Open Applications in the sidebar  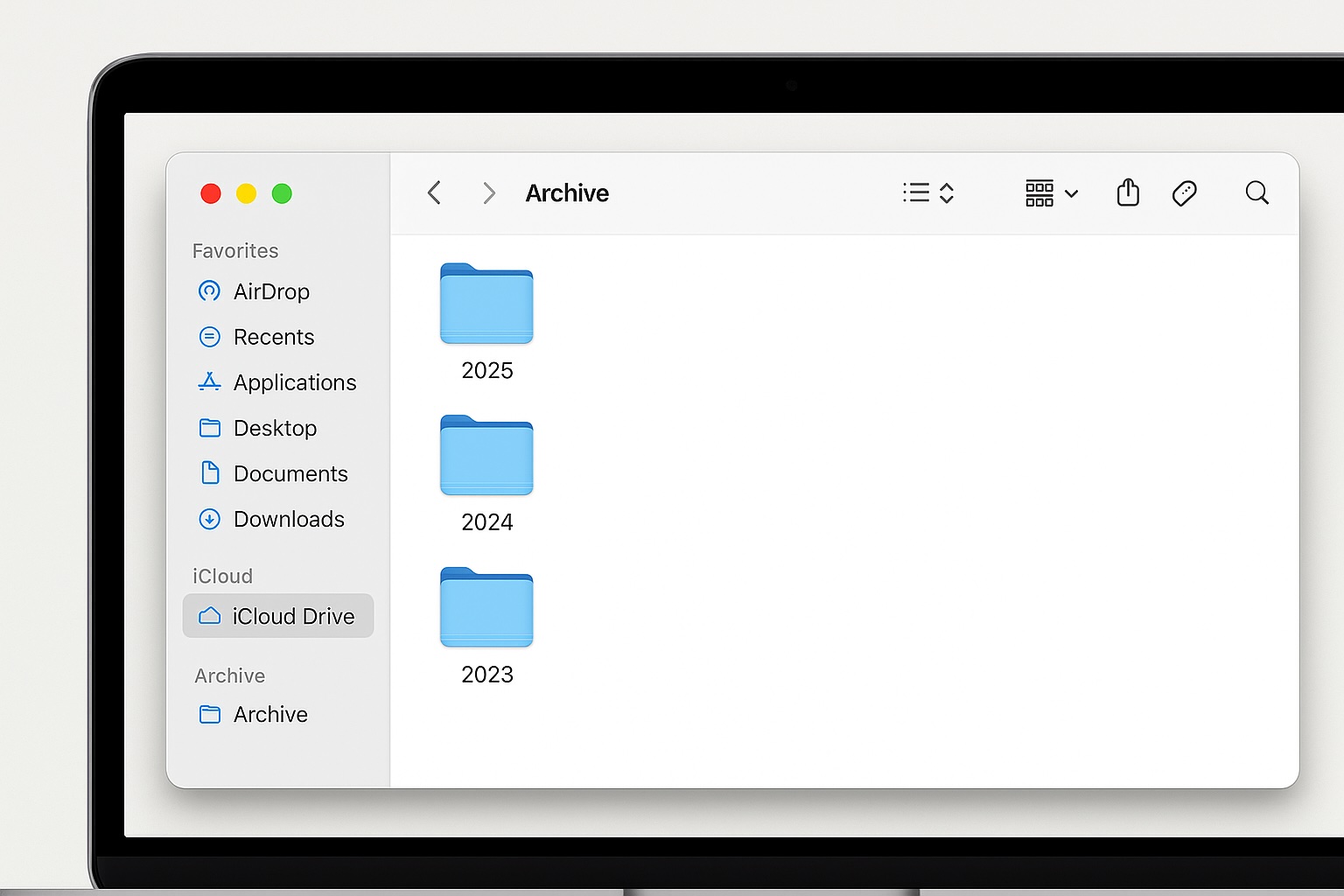[x=294, y=382]
